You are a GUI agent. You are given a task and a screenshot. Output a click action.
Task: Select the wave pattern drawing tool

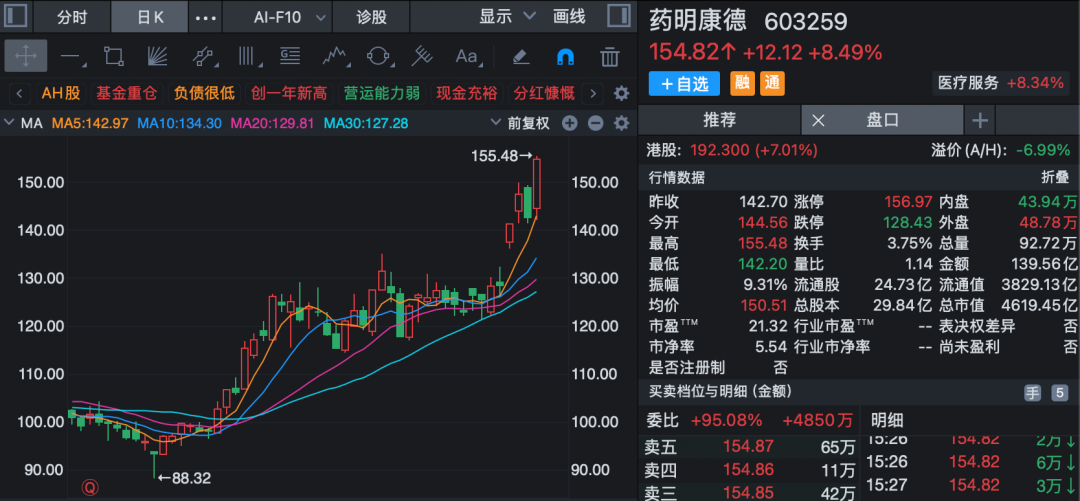pos(335,56)
